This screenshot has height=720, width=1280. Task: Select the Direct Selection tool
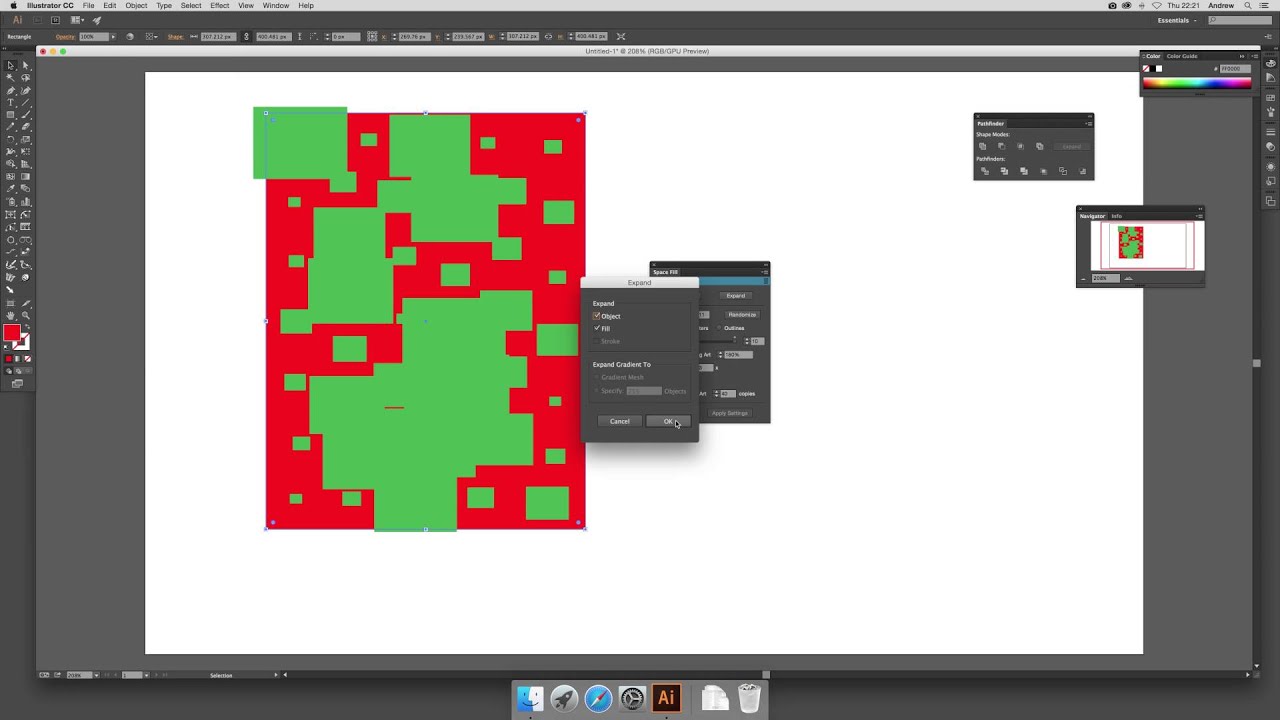(25, 65)
